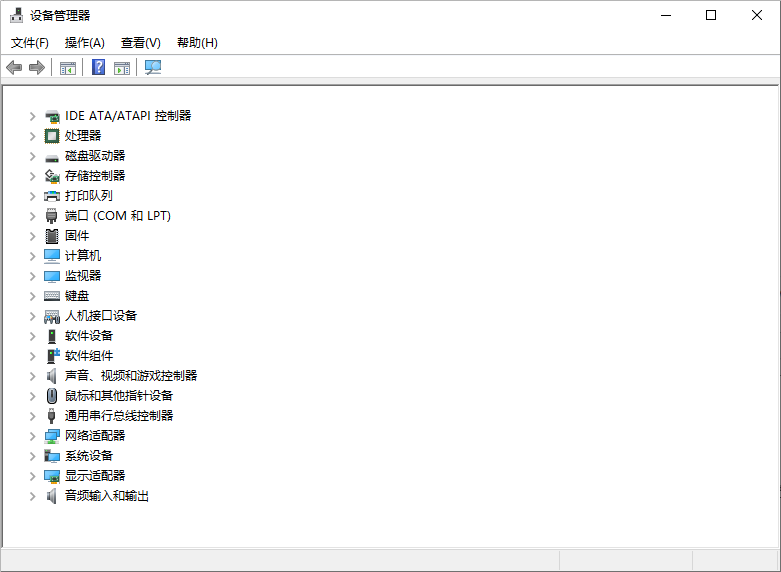Select the 软件组件 text label
Image resolution: width=781 pixels, height=572 pixels.
click(x=89, y=356)
